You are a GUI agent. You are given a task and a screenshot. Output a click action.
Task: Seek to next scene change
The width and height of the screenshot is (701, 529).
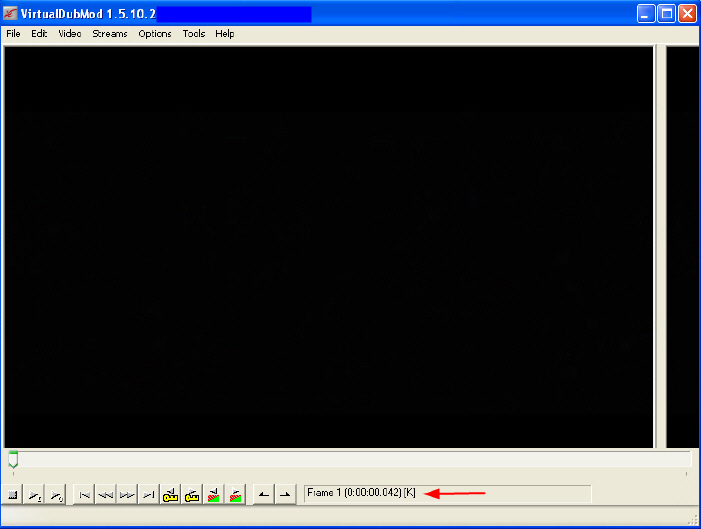[x=235, y=495]
